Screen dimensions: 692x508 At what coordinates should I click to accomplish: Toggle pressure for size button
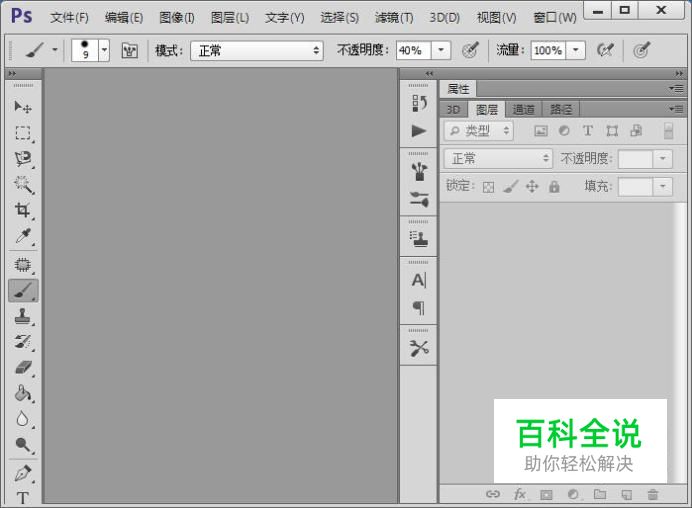pos(641,50)
